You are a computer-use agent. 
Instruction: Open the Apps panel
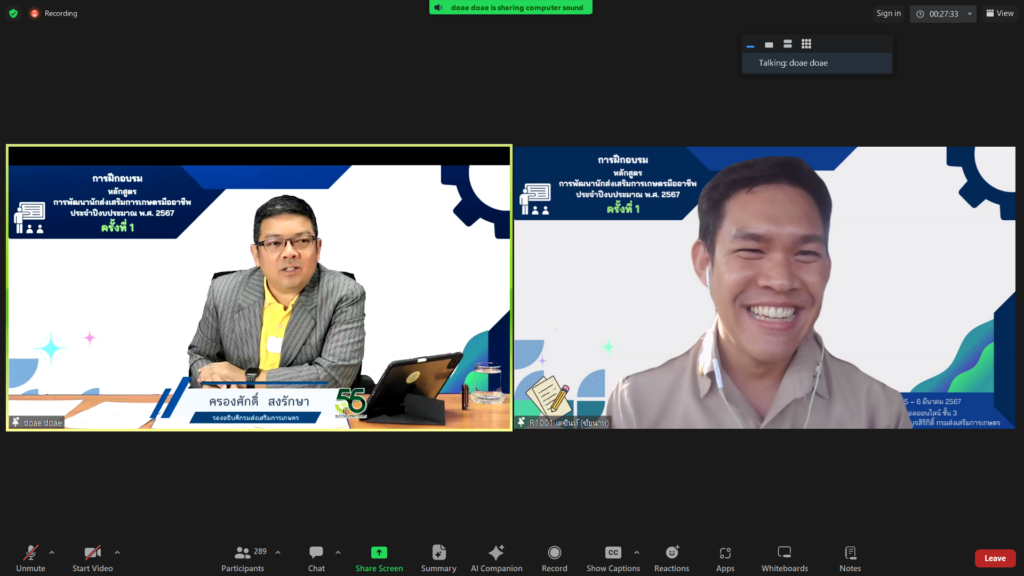725,558
